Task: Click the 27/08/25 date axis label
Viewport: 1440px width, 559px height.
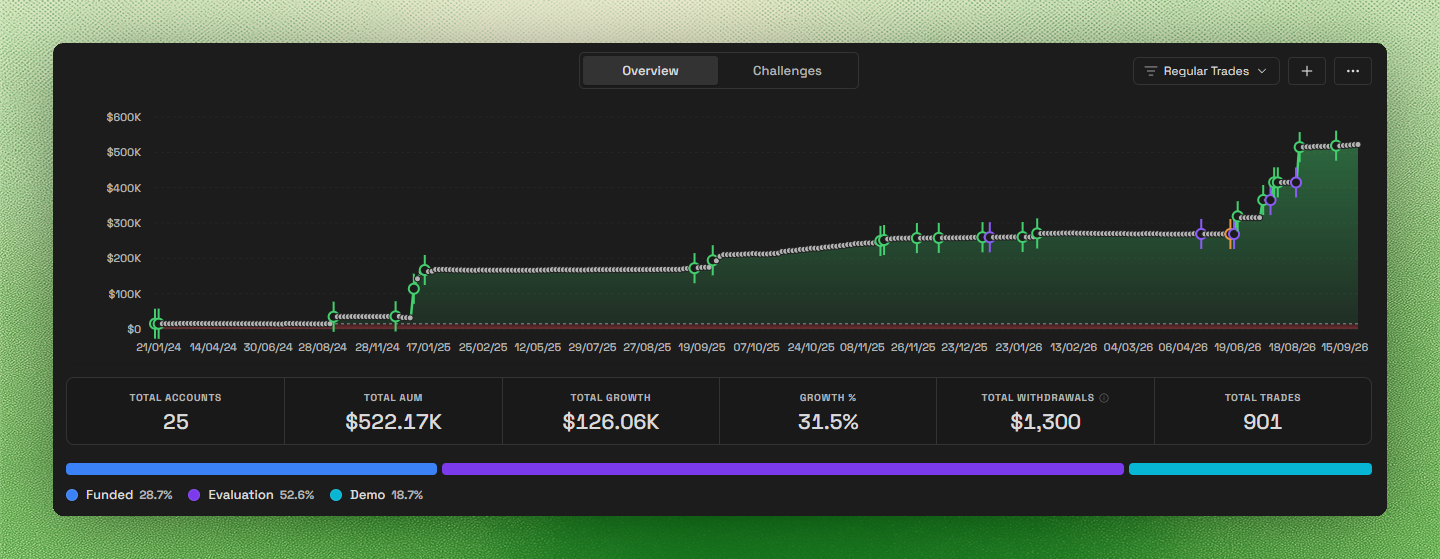Action: click(647, 348)
